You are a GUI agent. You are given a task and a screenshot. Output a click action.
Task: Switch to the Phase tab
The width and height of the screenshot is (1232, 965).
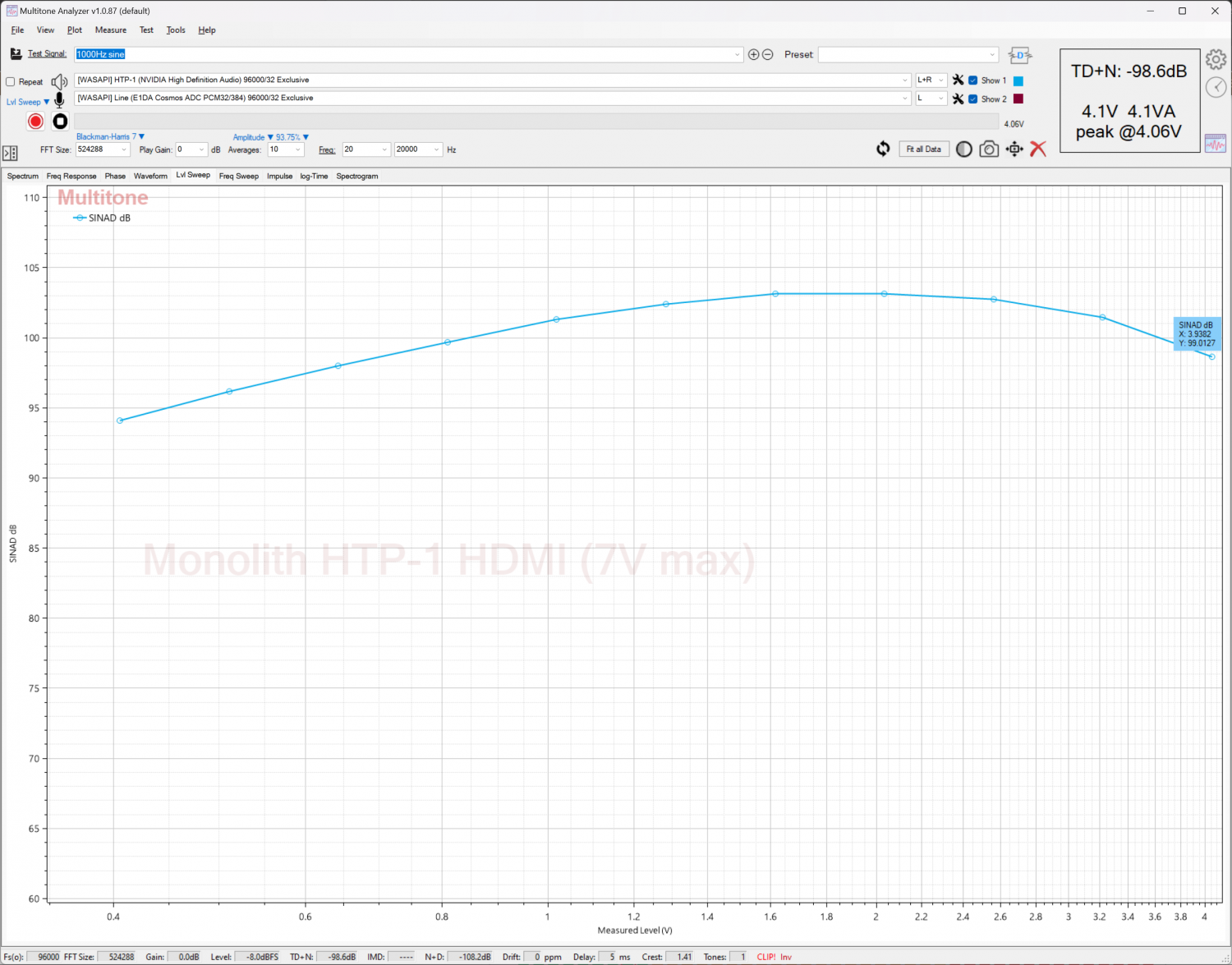pos(115,177)
